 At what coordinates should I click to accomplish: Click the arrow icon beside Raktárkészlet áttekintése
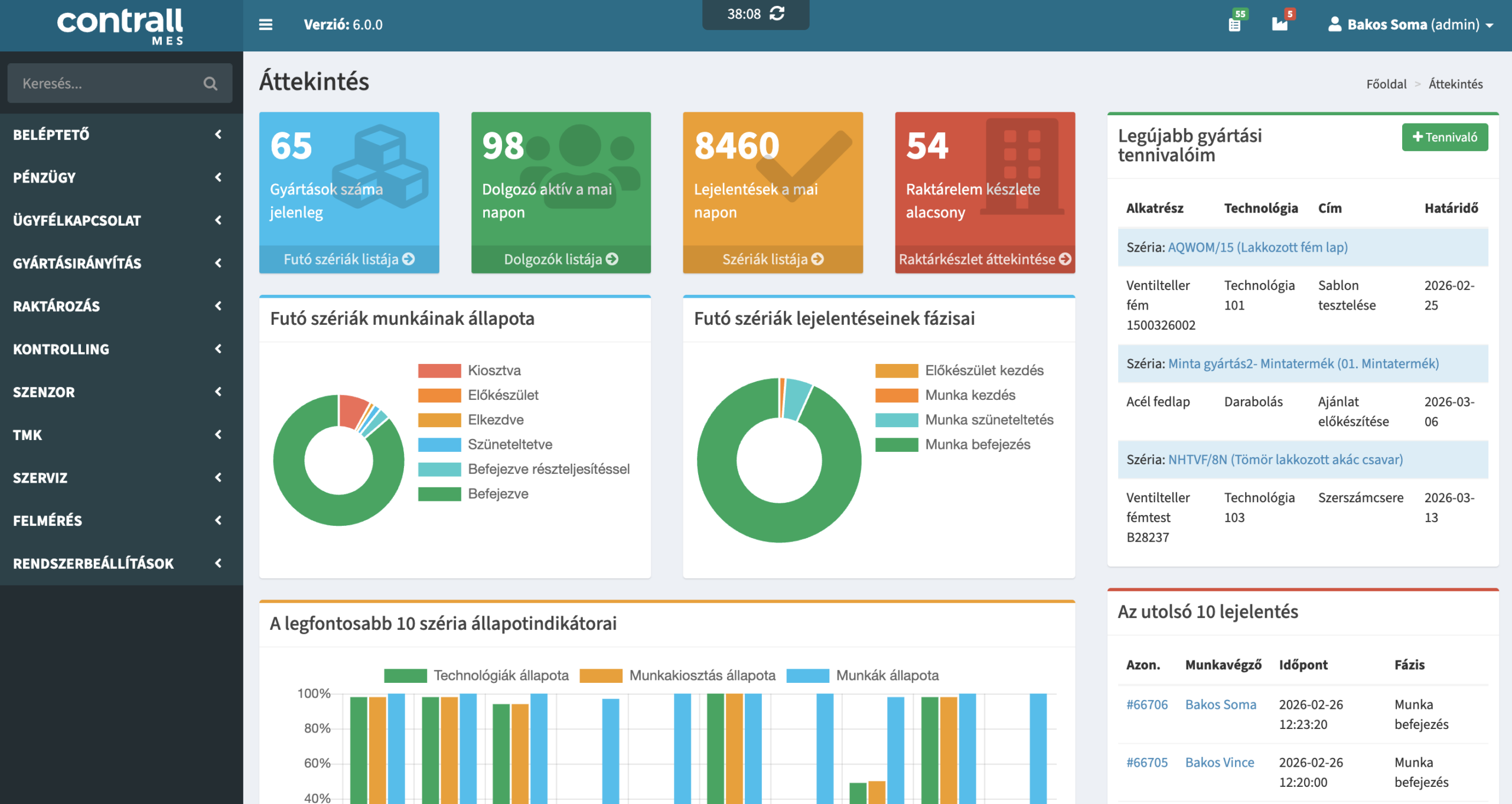tap(1065, 259)
